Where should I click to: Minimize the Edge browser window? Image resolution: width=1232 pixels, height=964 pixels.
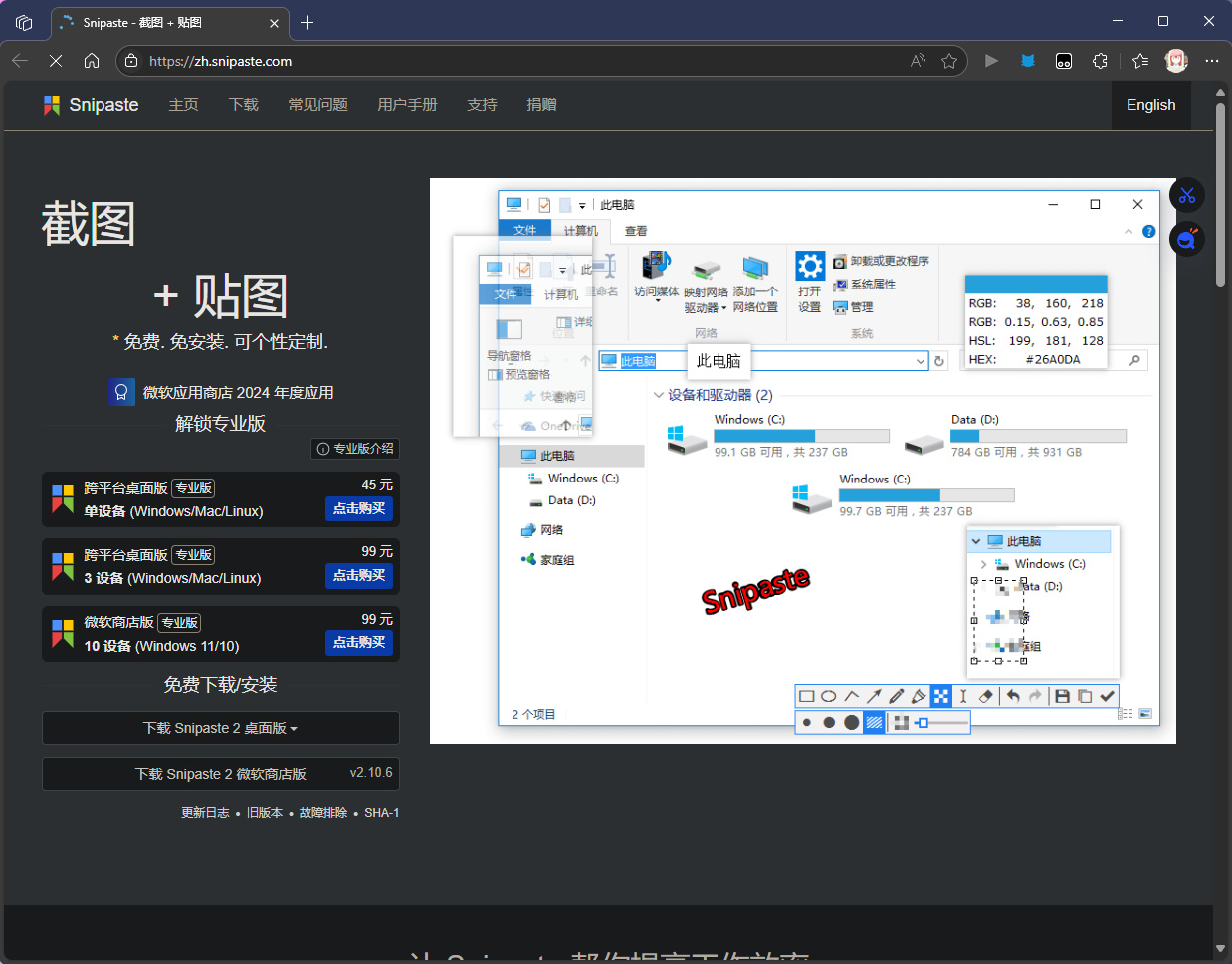click(1118, 21)
